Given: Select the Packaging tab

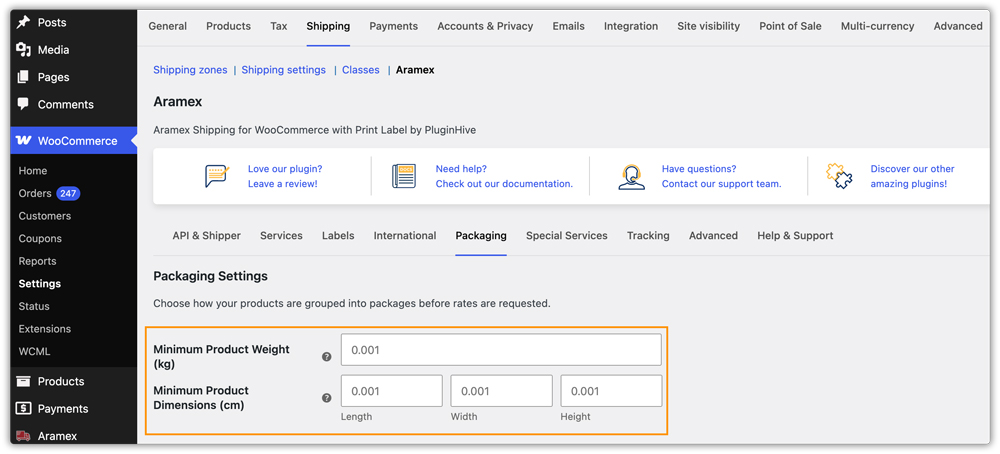Looking at the screenshot, I should (481, 236).
